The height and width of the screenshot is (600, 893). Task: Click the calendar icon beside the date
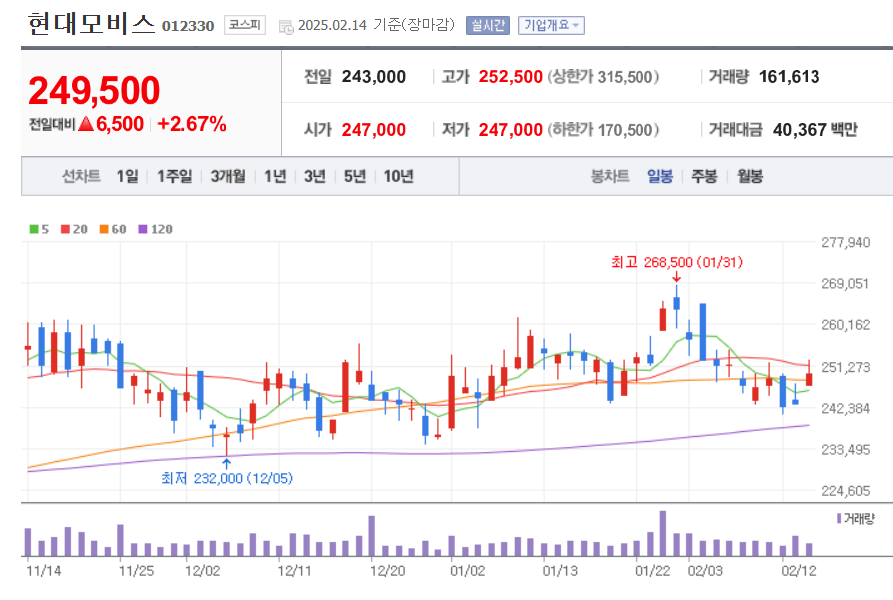pyautogui.click(x=286, y=26)
